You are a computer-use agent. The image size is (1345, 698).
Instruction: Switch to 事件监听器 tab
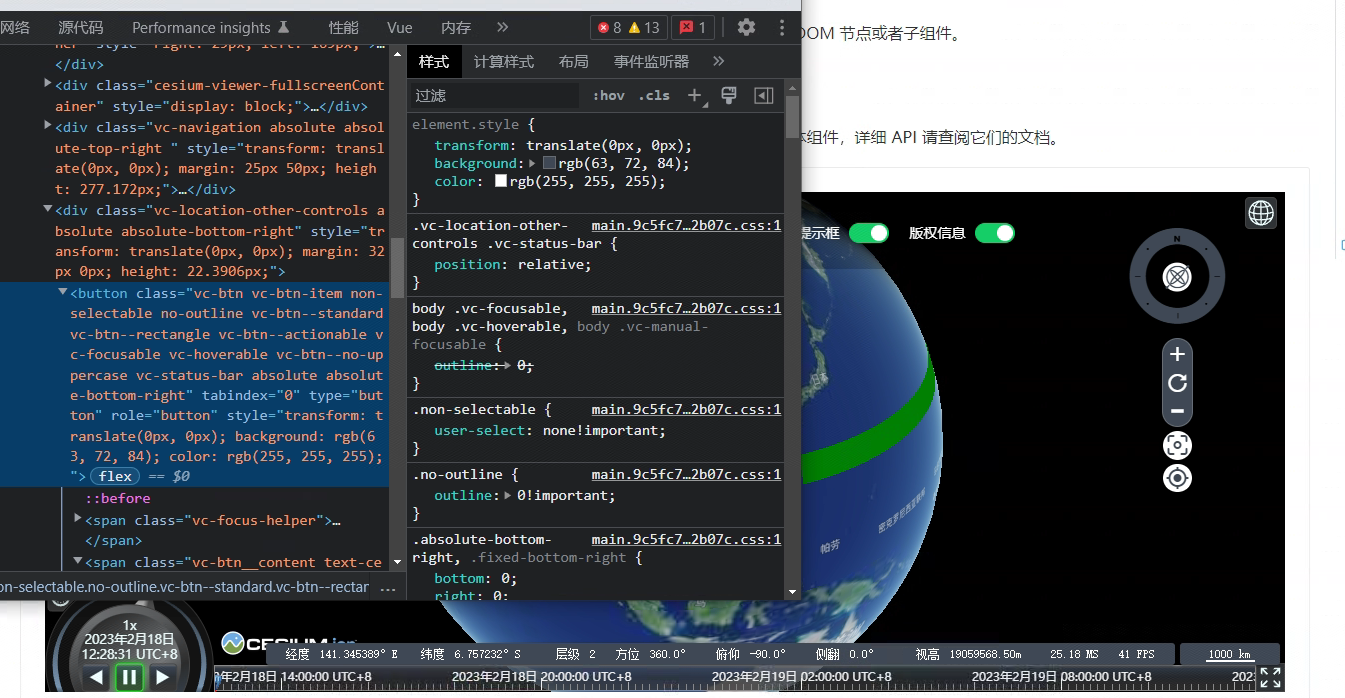pos(652,61)
